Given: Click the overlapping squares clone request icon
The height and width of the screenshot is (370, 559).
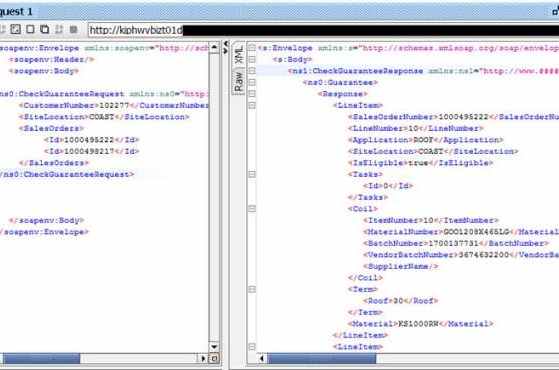Looking at the screenshot, I should click(45, 29).
